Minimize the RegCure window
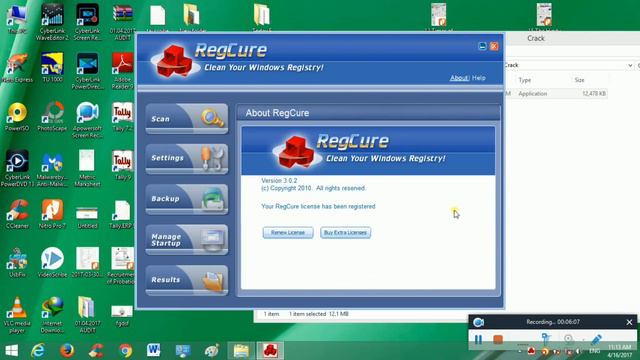This screenshot has width=640, height=360. click(482, 46)
